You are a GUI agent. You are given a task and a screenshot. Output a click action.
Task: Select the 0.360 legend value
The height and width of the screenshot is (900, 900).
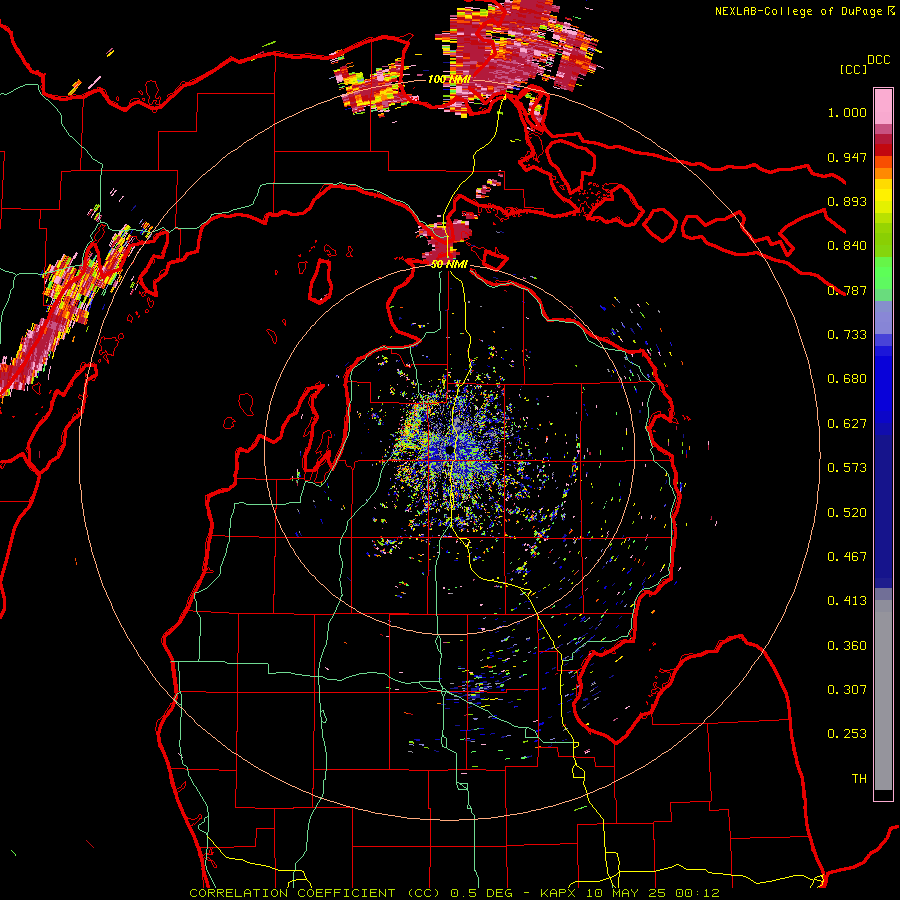click(x=847, y=646)
